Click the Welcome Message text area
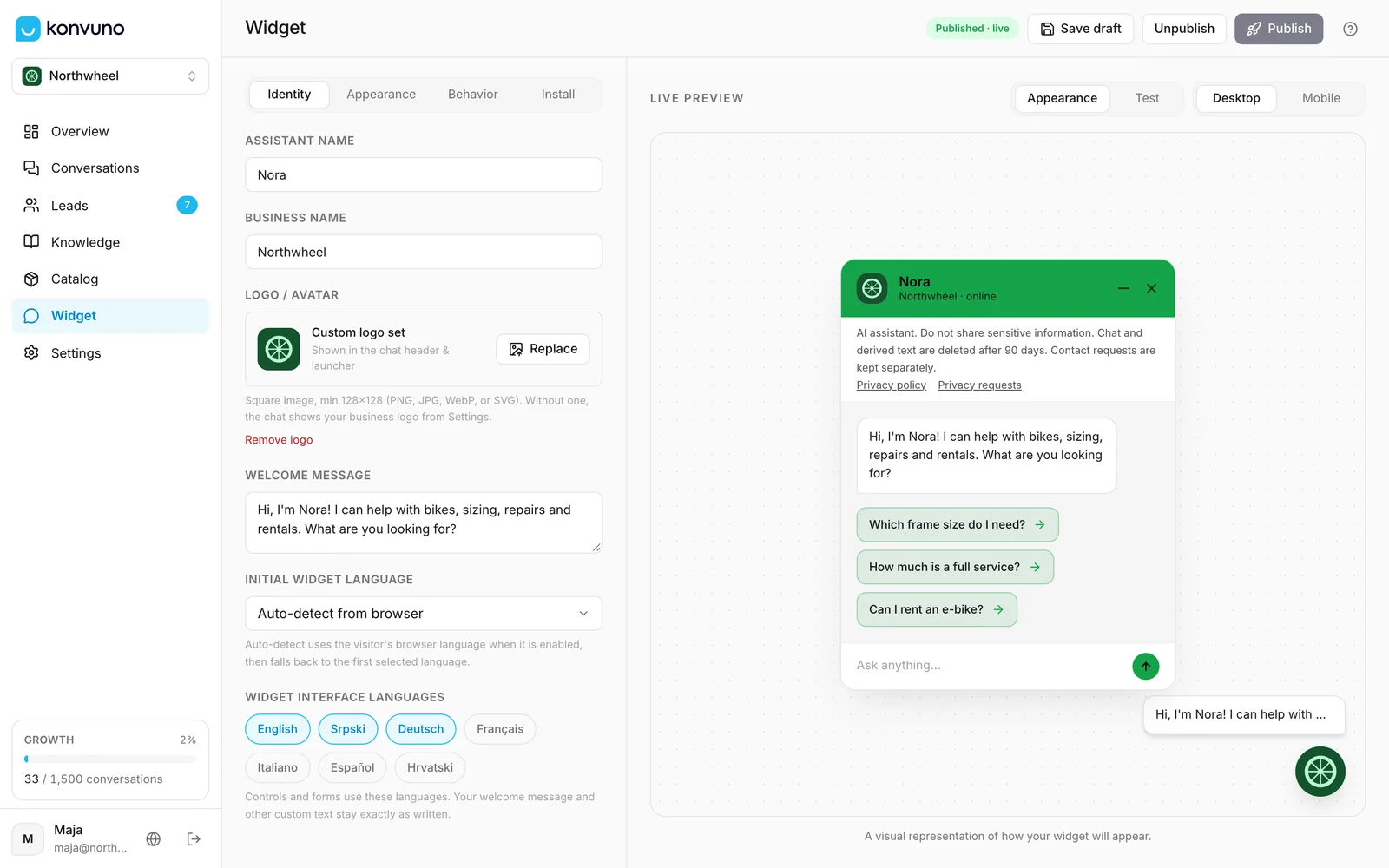 pos(424,523)
